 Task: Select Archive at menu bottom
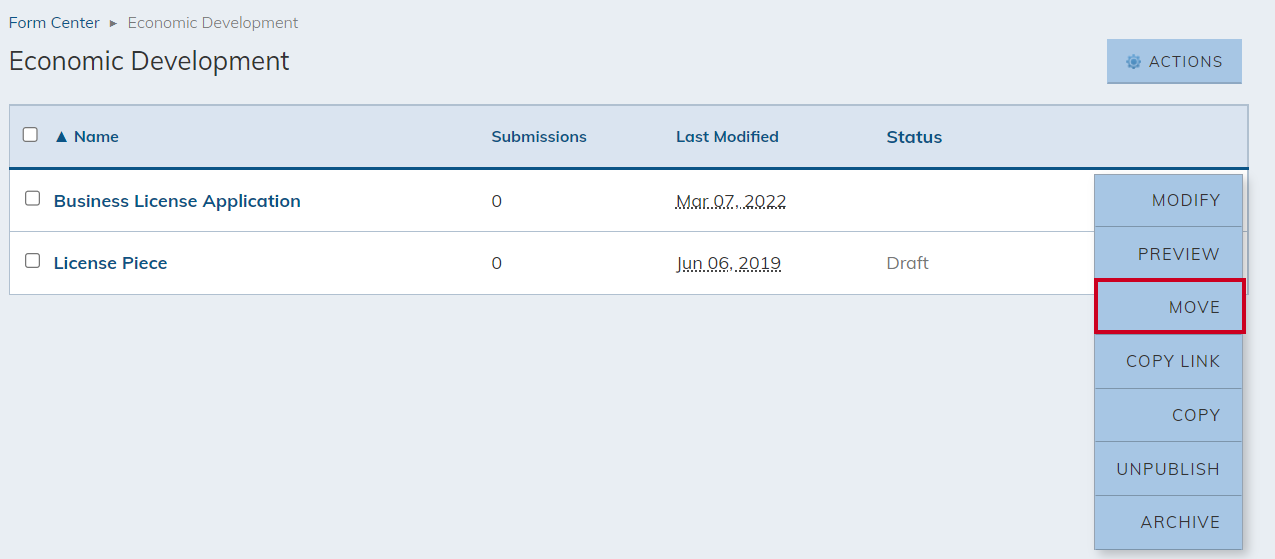1169,522
